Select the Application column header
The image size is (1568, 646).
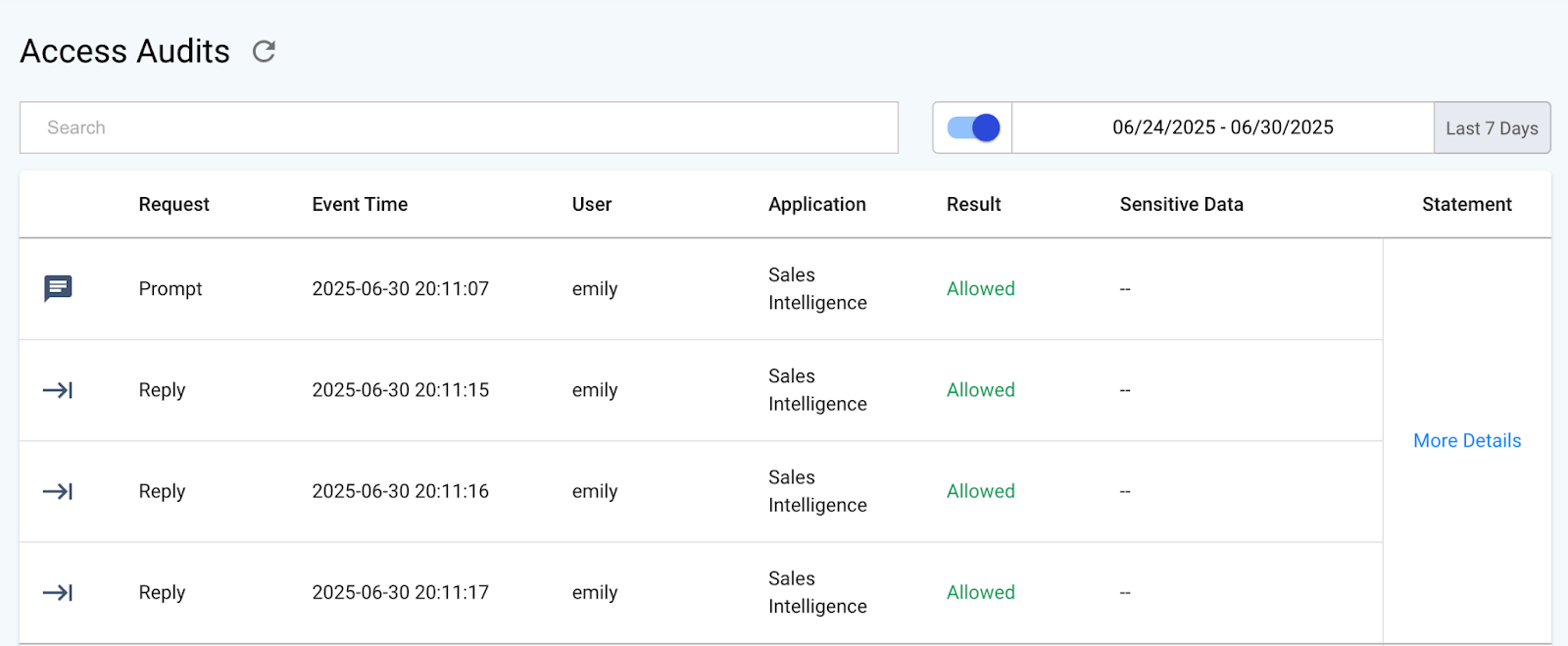[x=816, y=204]
